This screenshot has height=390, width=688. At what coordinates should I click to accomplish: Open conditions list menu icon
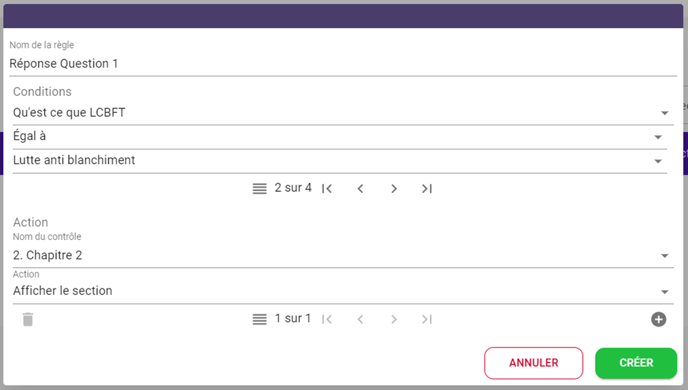pos(259,189)
